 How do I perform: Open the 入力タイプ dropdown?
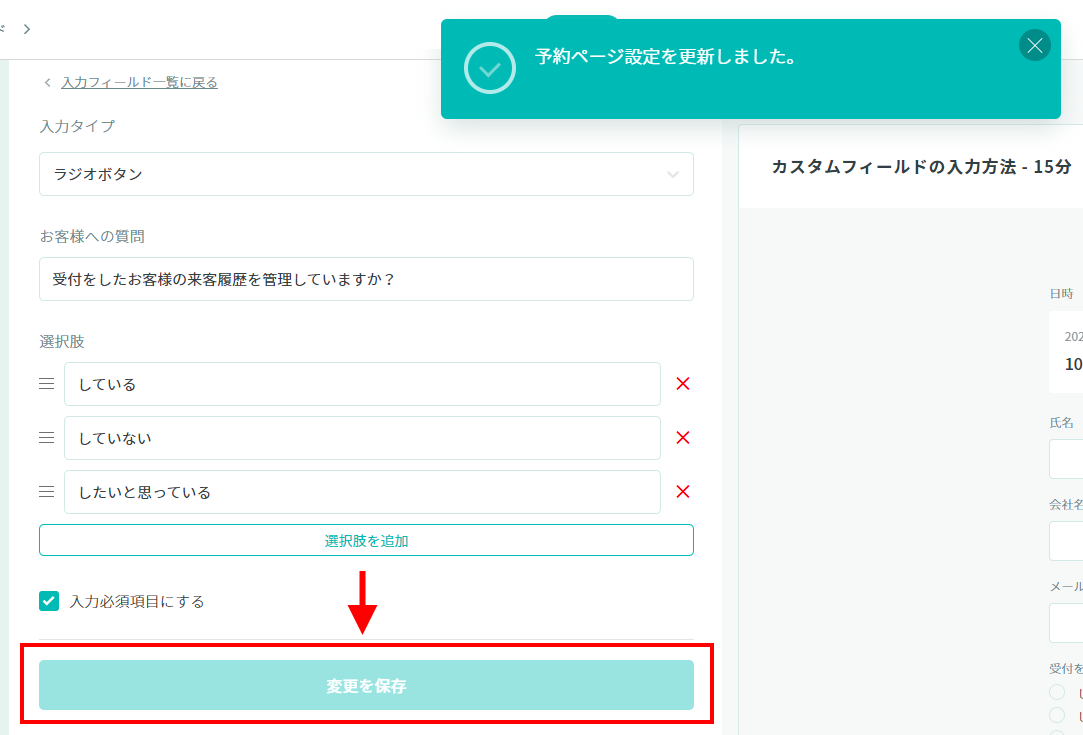[366, 174]
